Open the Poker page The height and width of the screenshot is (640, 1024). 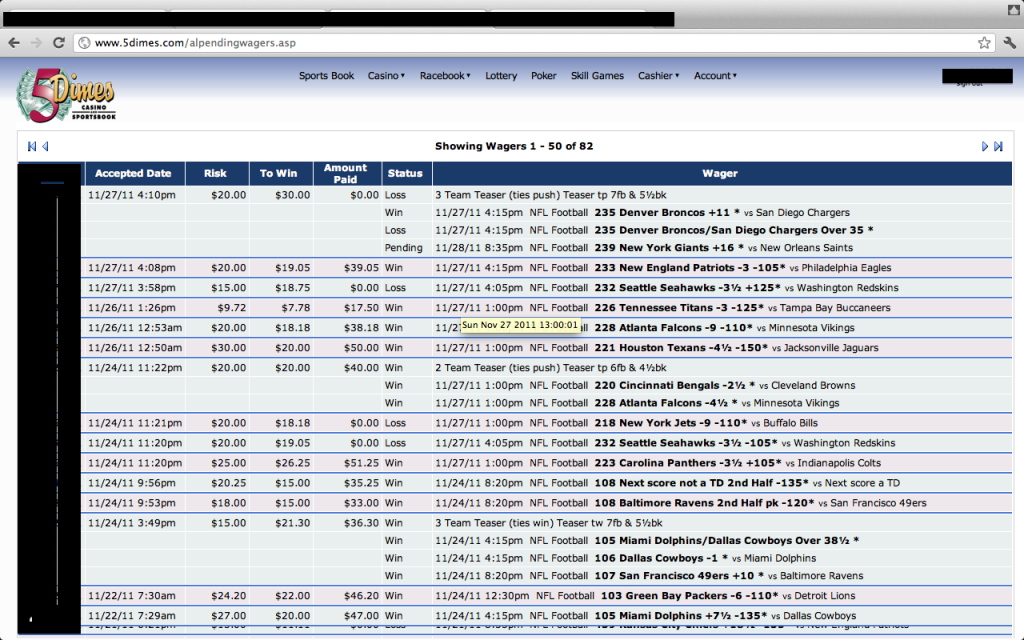543,76
